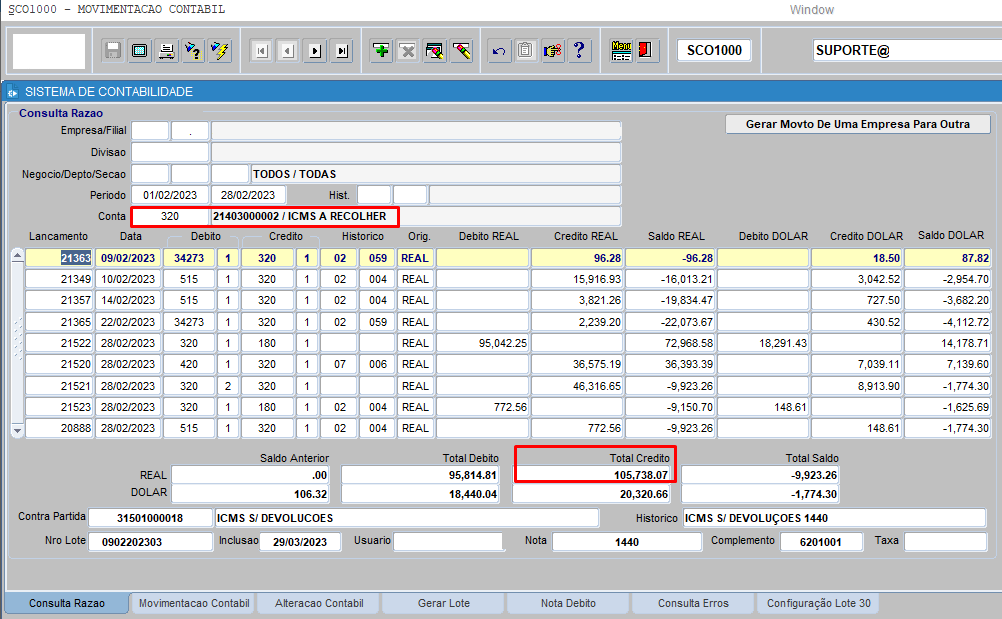Open Help with the question mark icon
Viewport: 1002px width, 619px height.
pyautogui.click(x=579, y=50)
